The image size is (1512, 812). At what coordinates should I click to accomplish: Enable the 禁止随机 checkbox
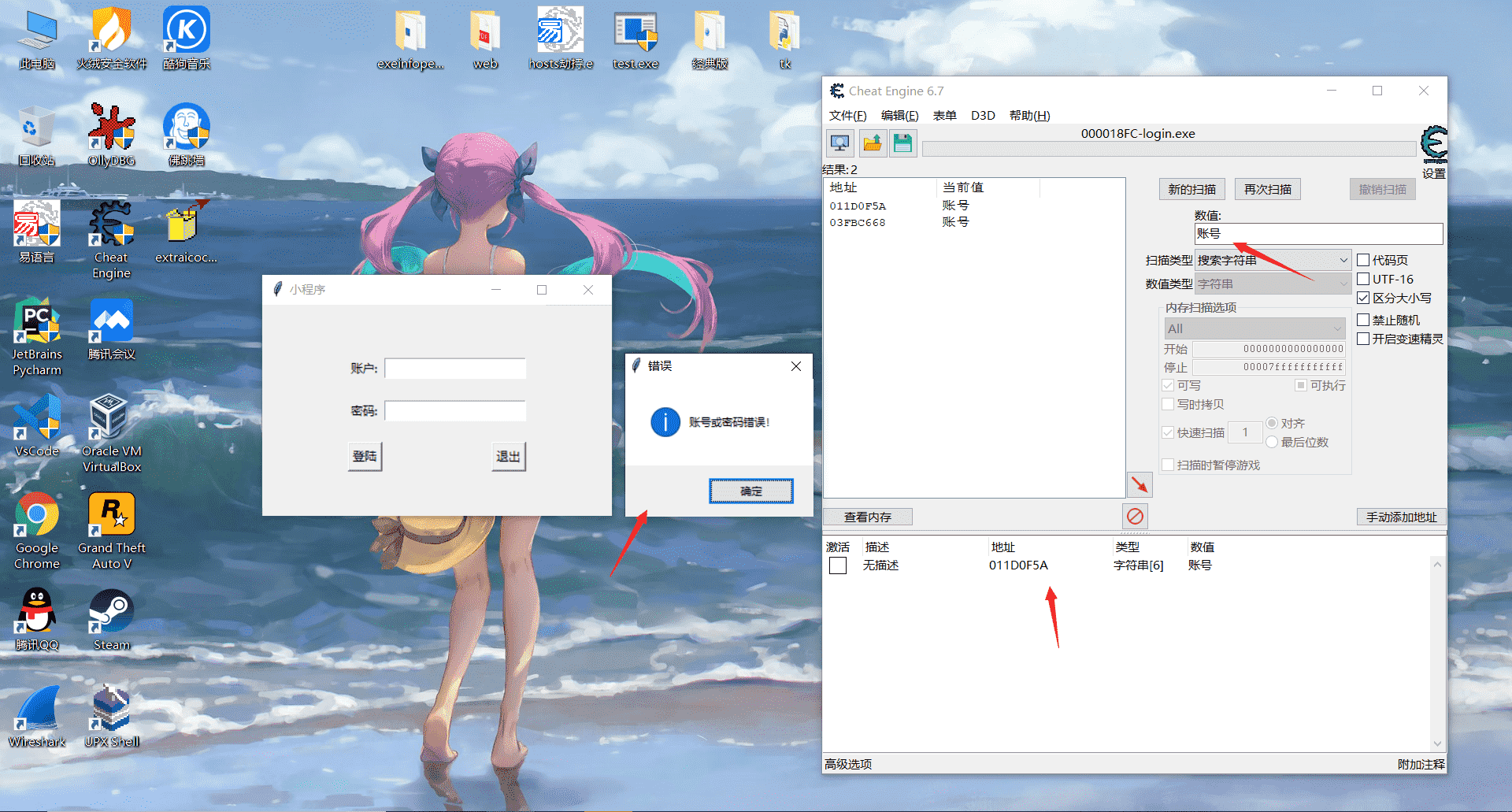1363,320
